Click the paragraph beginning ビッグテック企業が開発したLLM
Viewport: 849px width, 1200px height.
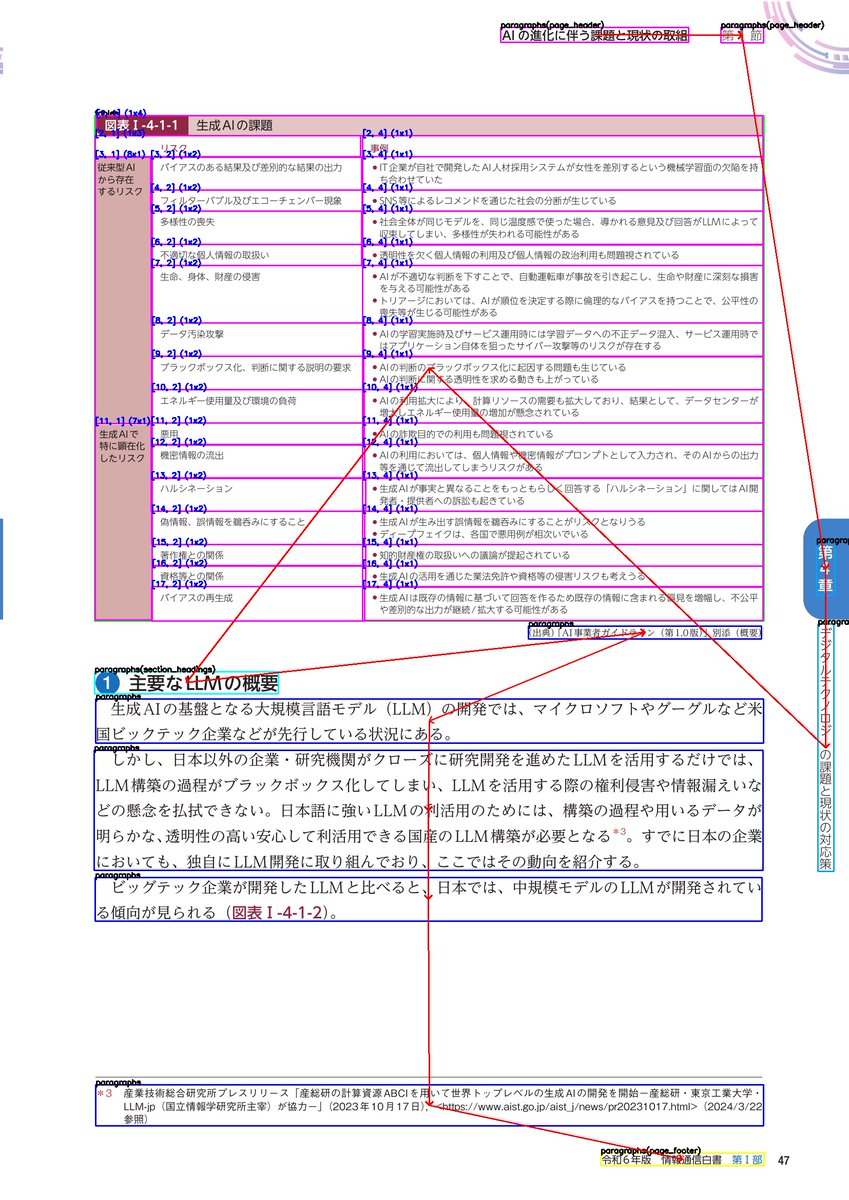point(430,900)
